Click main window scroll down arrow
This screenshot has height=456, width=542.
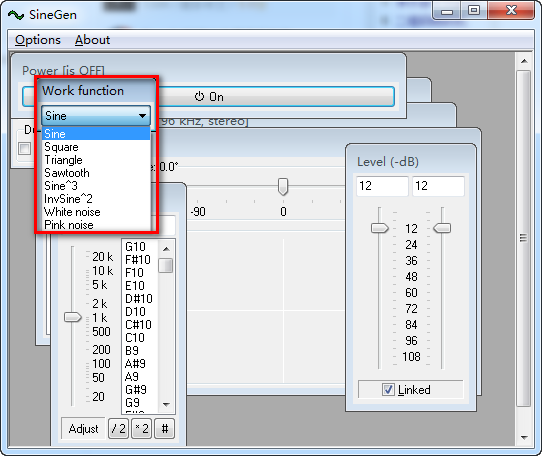coord(524,438)
